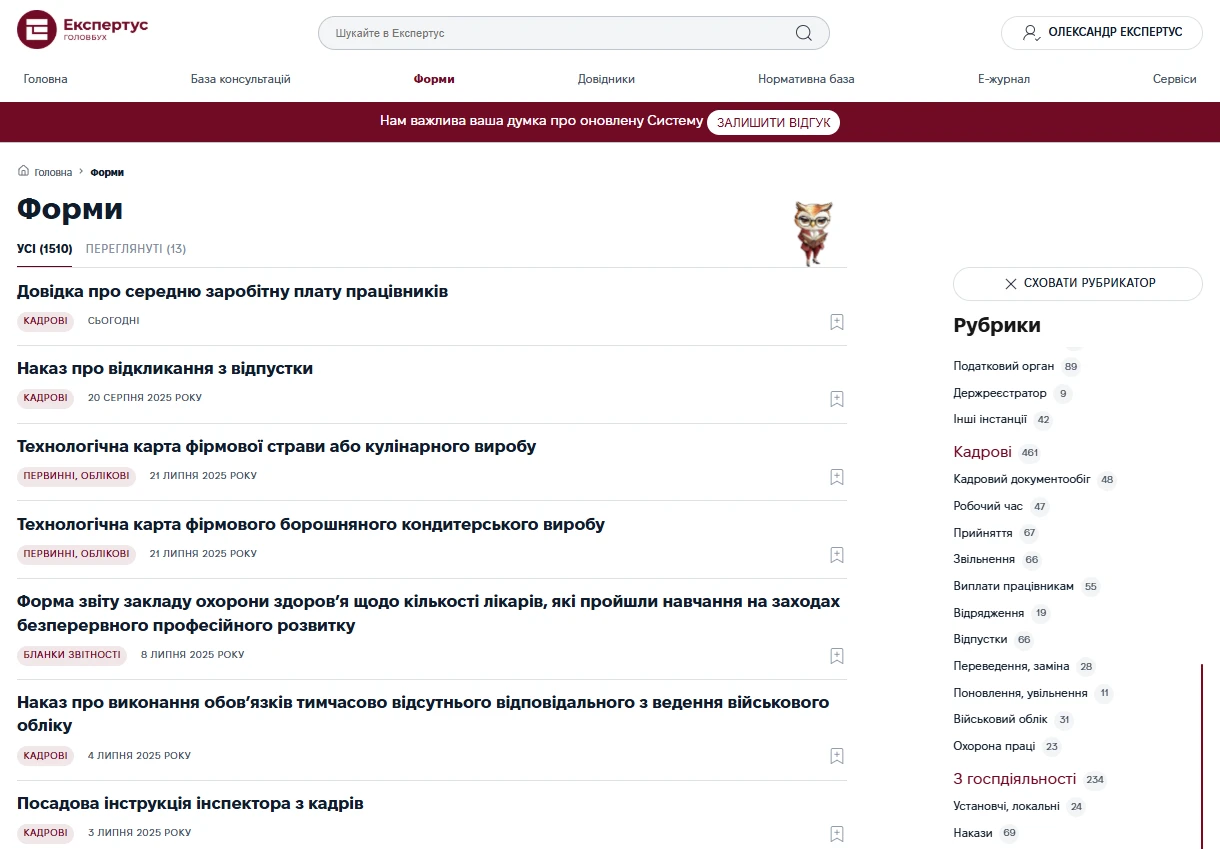Viewport: 1220px width, 849px height.
Task: Bookmark the form "Довідка про середню заробітну плату працівників"
Action: pyautogui.click(x=836, y=321)
